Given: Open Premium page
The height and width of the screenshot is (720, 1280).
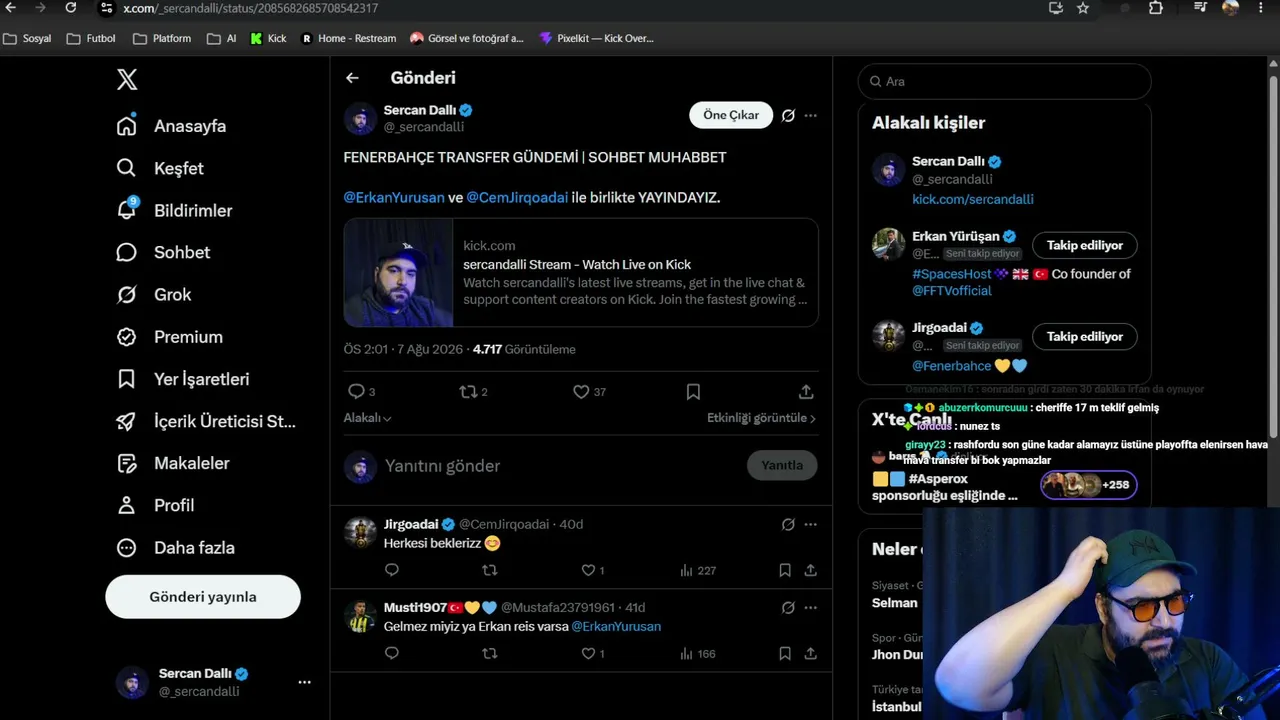Looking at the screenshot, I should (169, 337).
